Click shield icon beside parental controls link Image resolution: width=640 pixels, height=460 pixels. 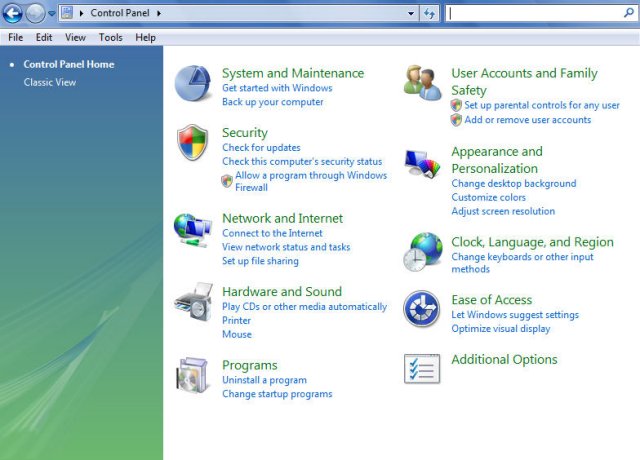[x=456, y=105]
